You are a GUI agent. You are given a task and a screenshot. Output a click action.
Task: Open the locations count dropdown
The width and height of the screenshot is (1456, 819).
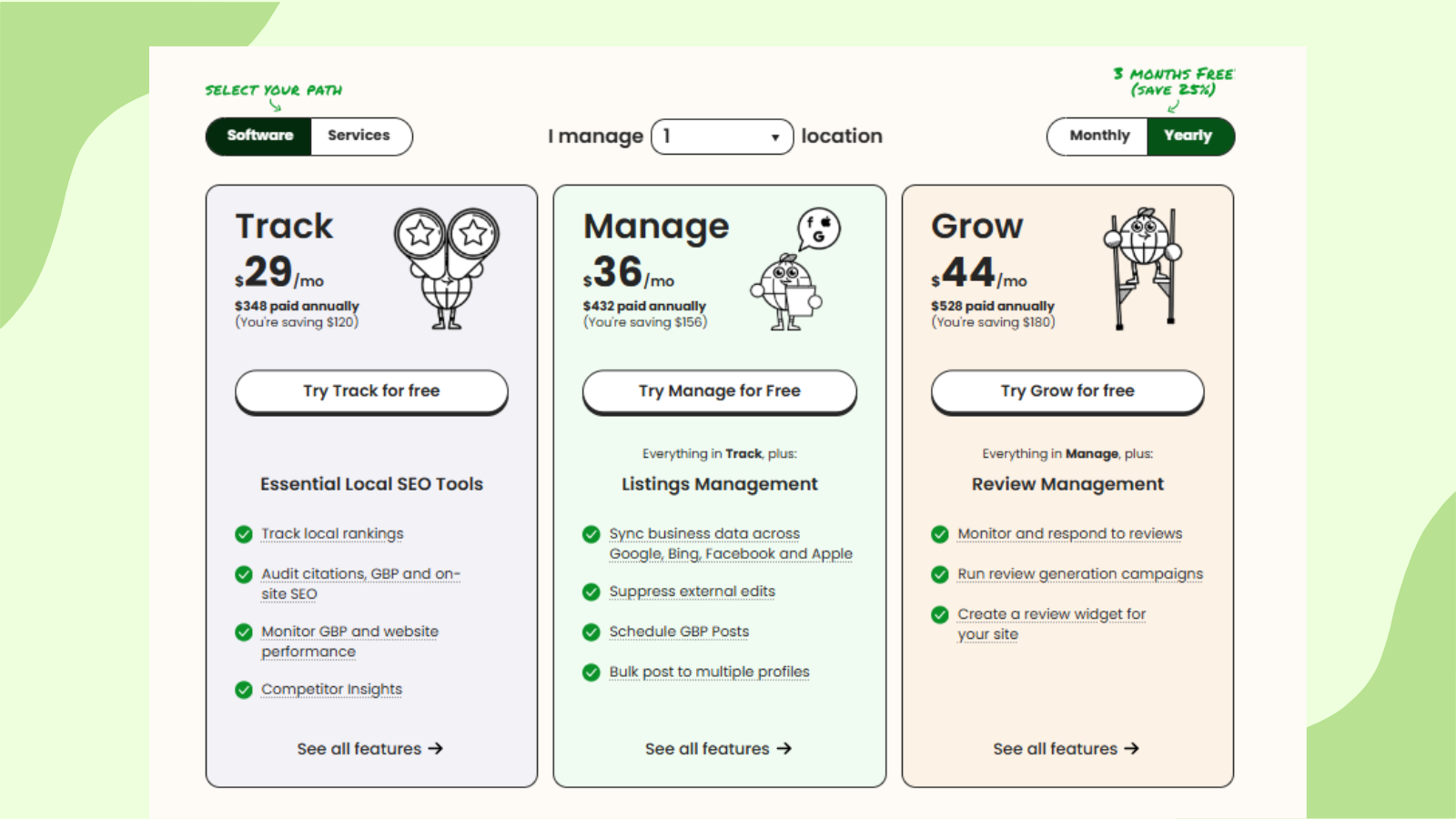coord(723,136)
